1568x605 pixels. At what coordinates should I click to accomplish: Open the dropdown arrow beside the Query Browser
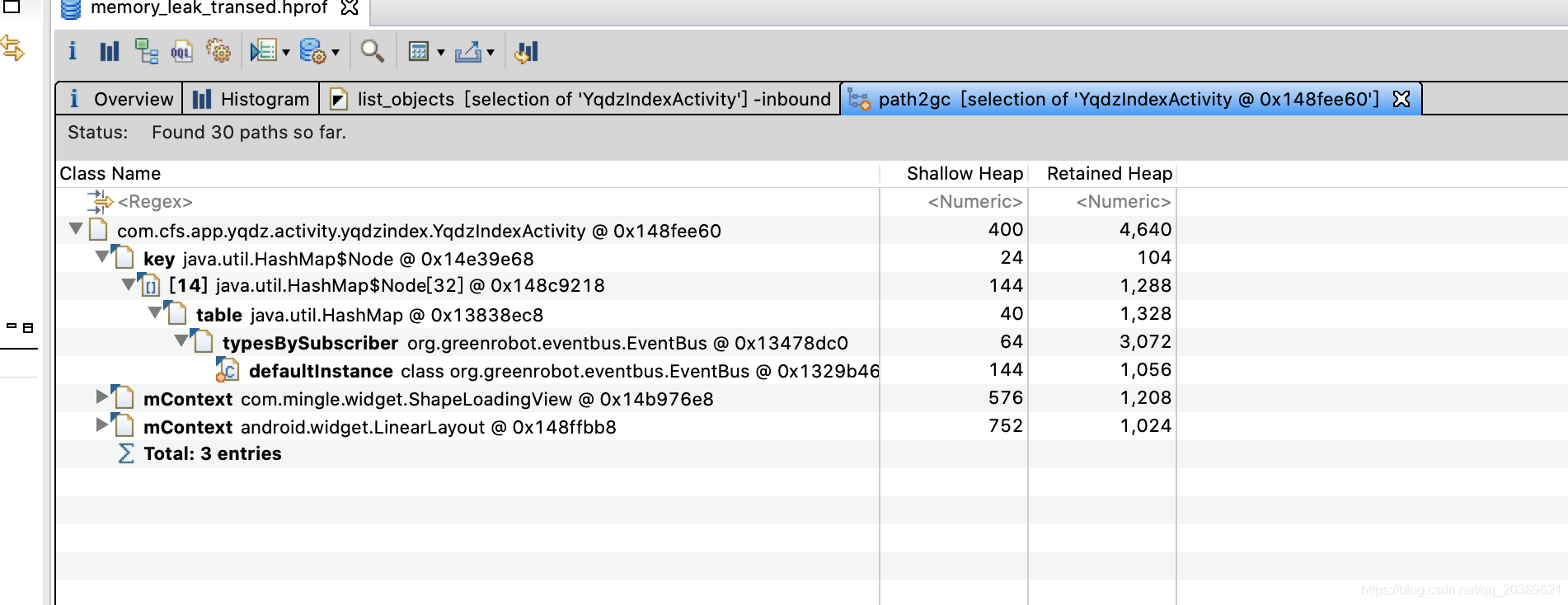pyautogui.click(x=336, y=53)
